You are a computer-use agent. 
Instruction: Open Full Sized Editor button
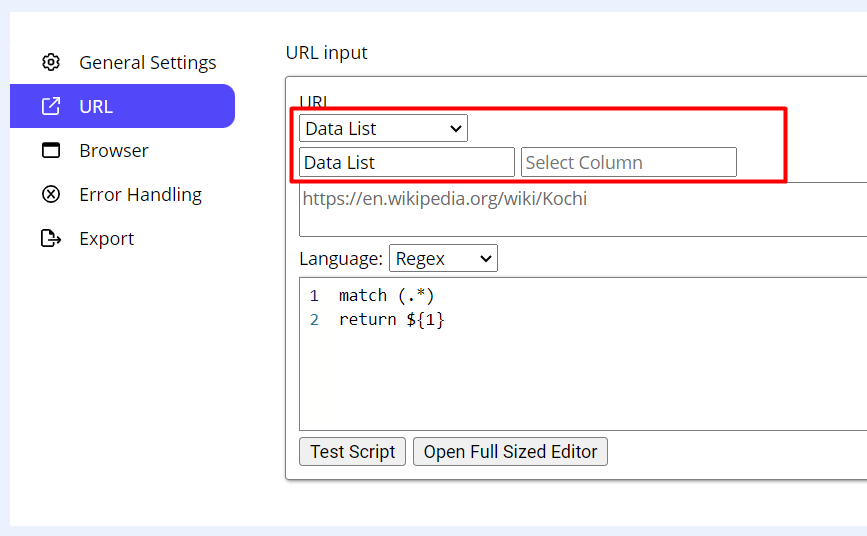coord(510,451)
